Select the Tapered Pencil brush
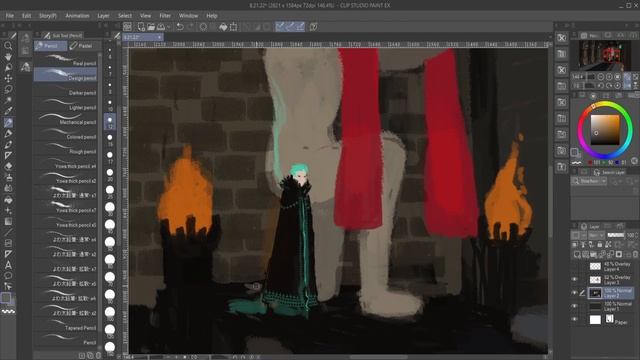The width and height of the screenshot is (640, 360). point(65,325)
